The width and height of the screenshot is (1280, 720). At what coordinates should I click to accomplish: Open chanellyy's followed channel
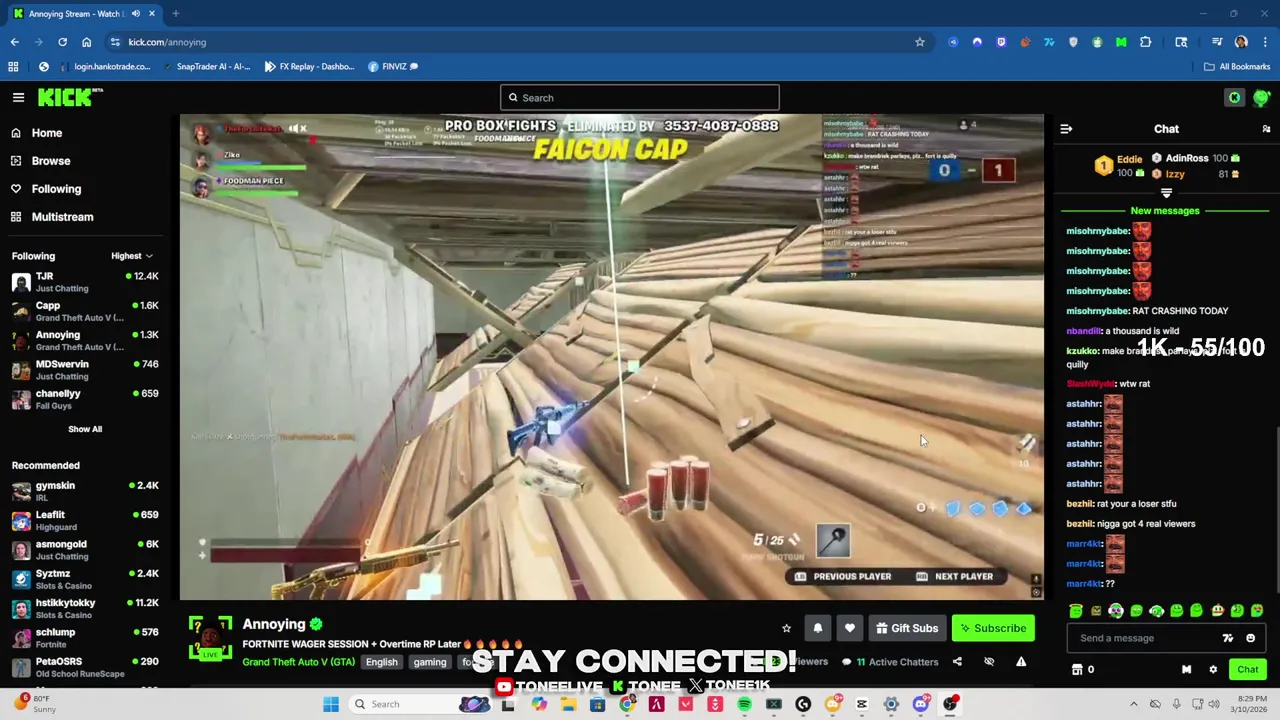[x=85, y=399]
